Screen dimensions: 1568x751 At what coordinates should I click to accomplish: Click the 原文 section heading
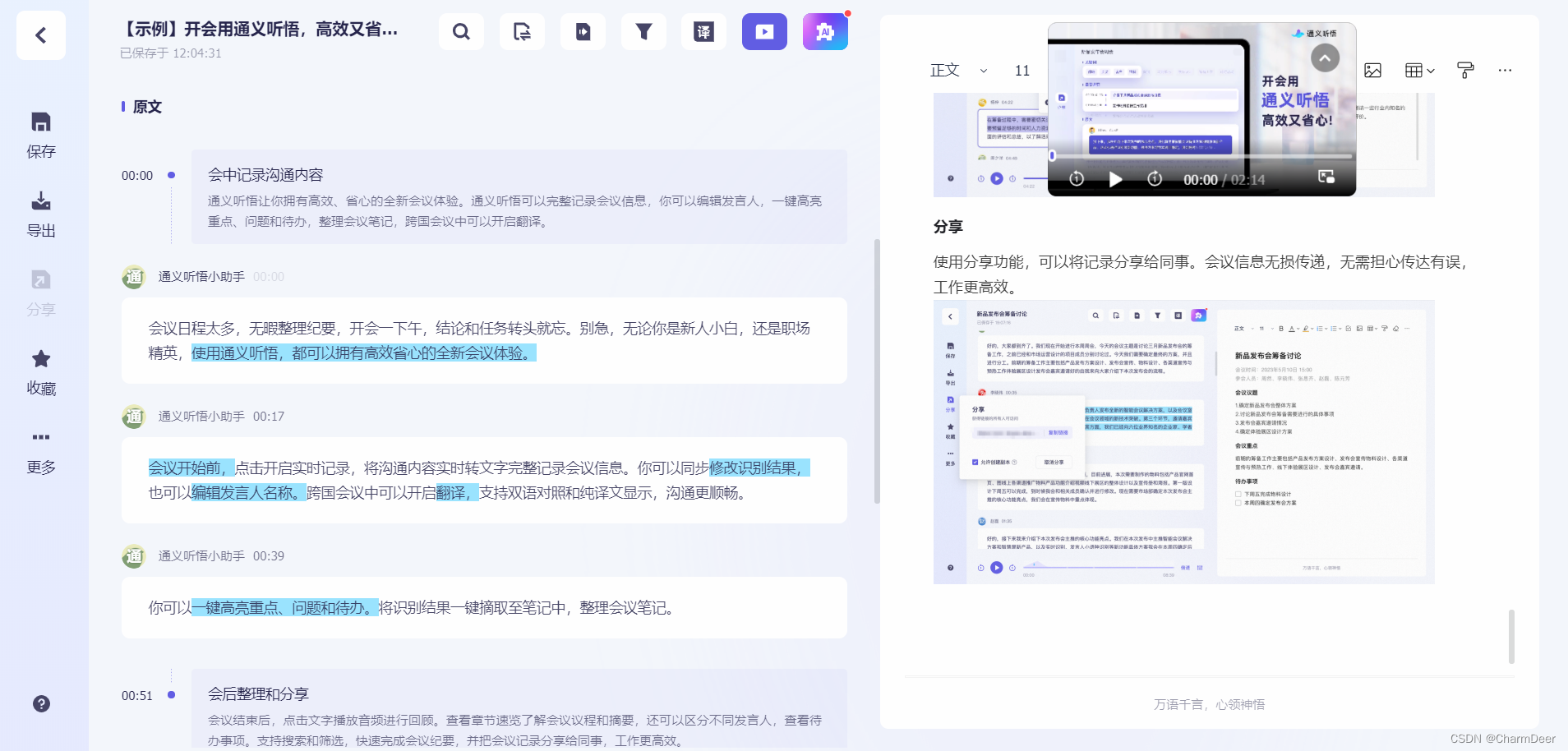click(147, 107)
